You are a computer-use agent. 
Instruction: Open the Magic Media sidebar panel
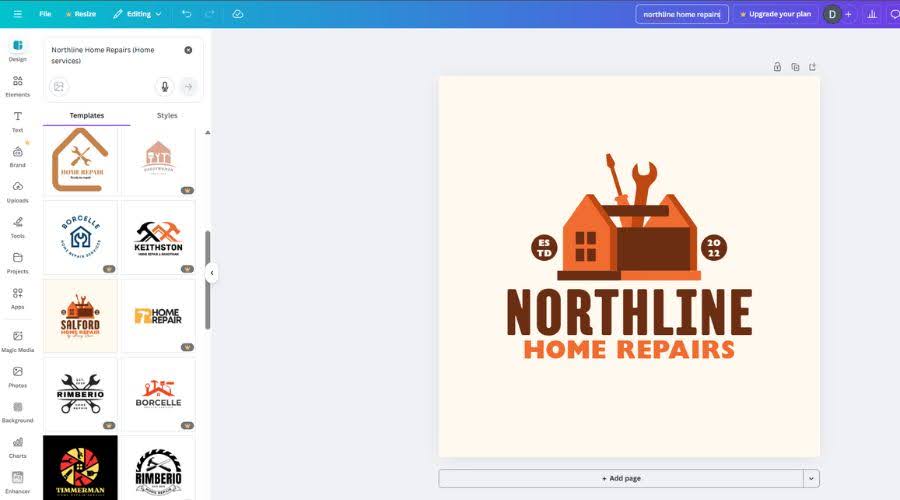tap(18, 342)
